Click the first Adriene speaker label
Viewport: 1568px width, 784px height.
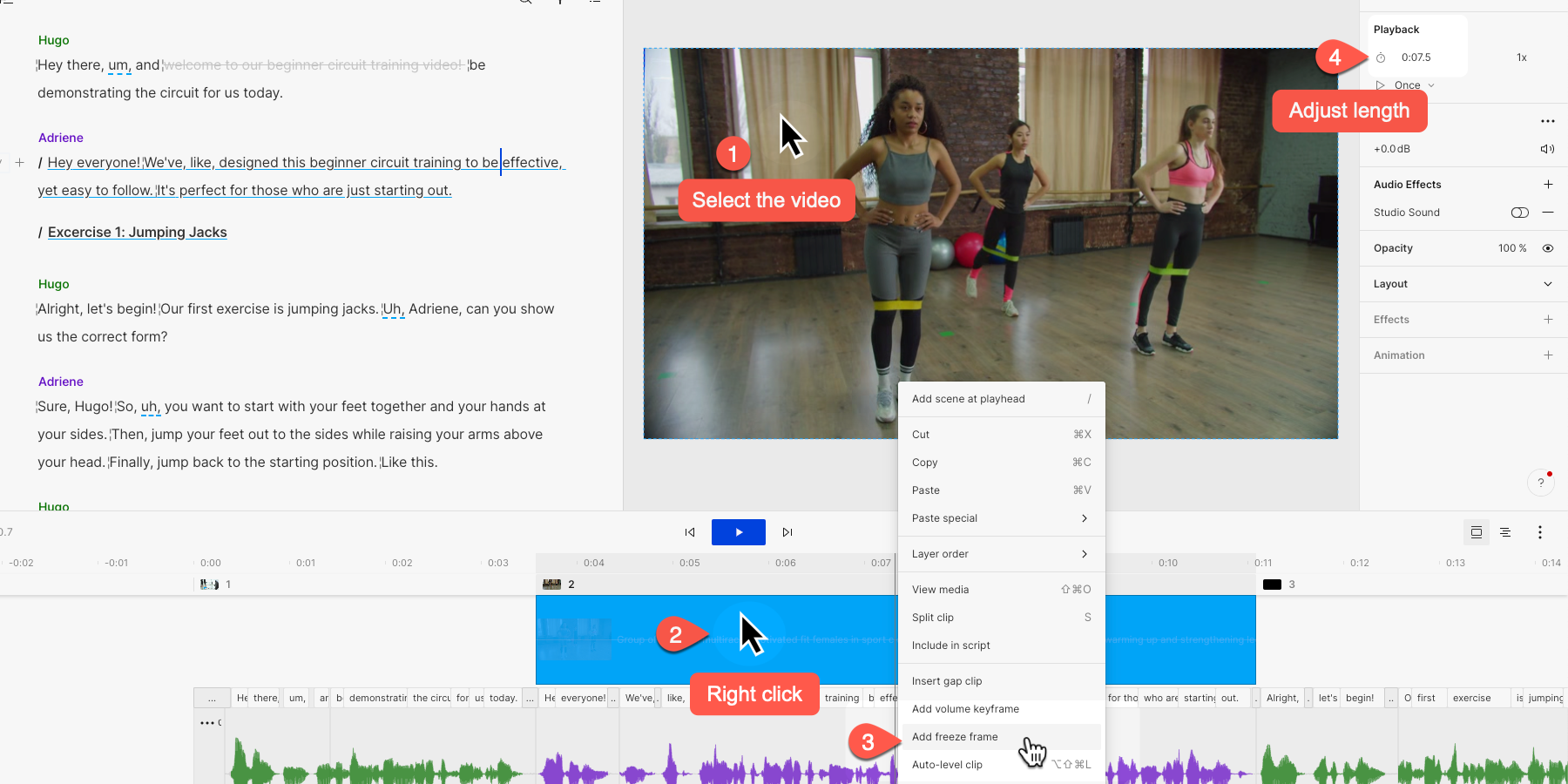coord(61,138)
